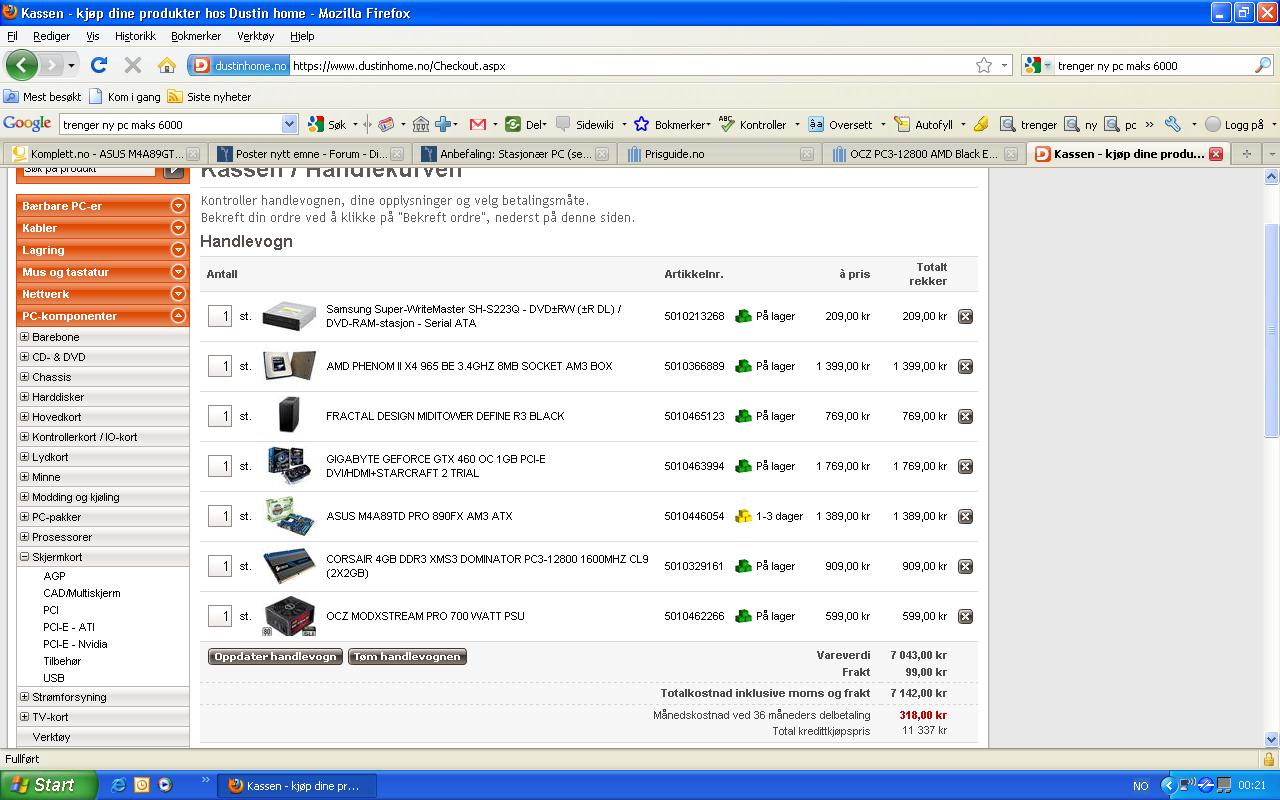Expand the Prosessorer tree node
1280x800 pixels.
pos(25,537)
